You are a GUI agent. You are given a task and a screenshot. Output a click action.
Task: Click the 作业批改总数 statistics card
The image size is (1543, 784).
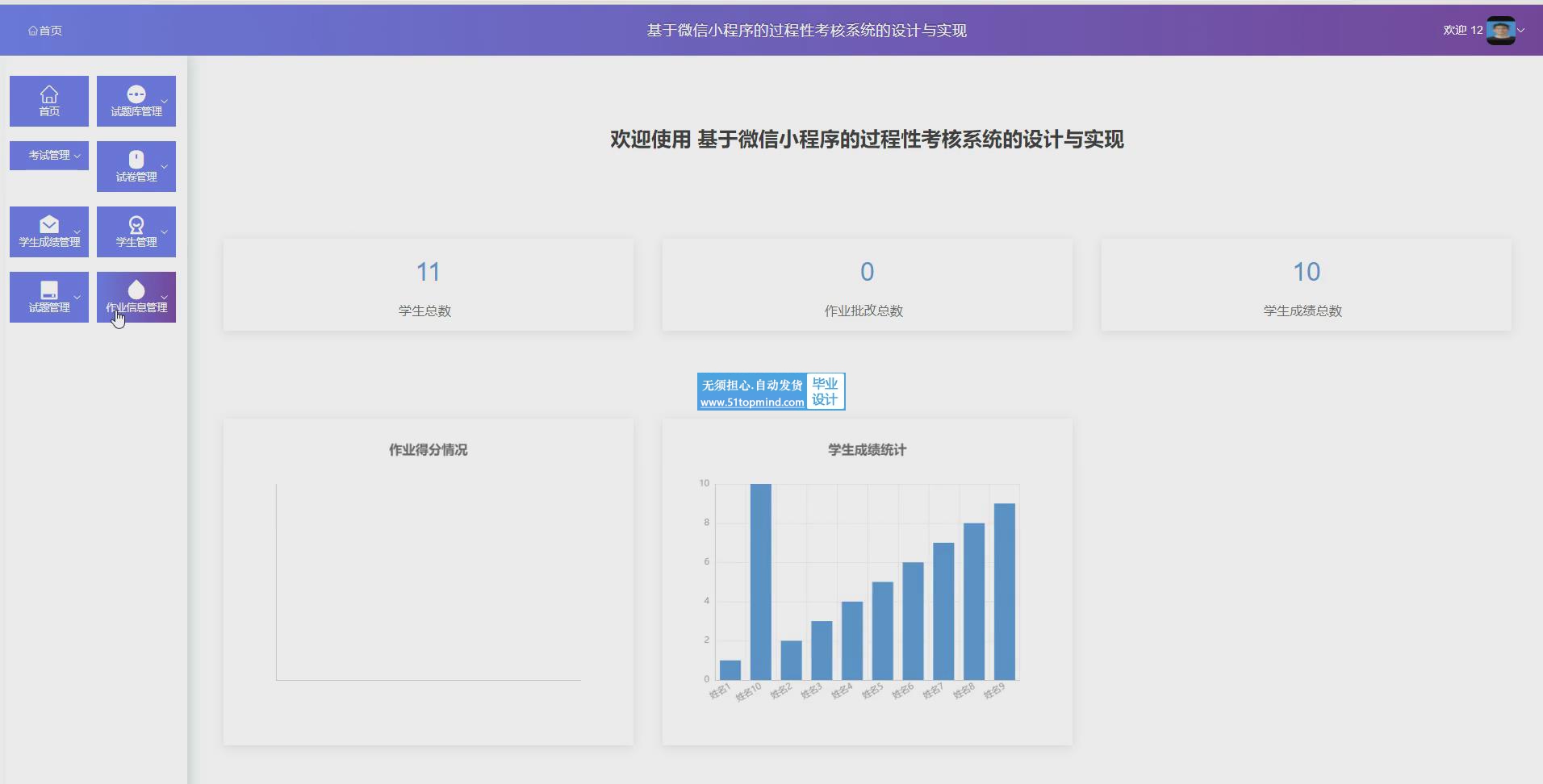(867, 285)
